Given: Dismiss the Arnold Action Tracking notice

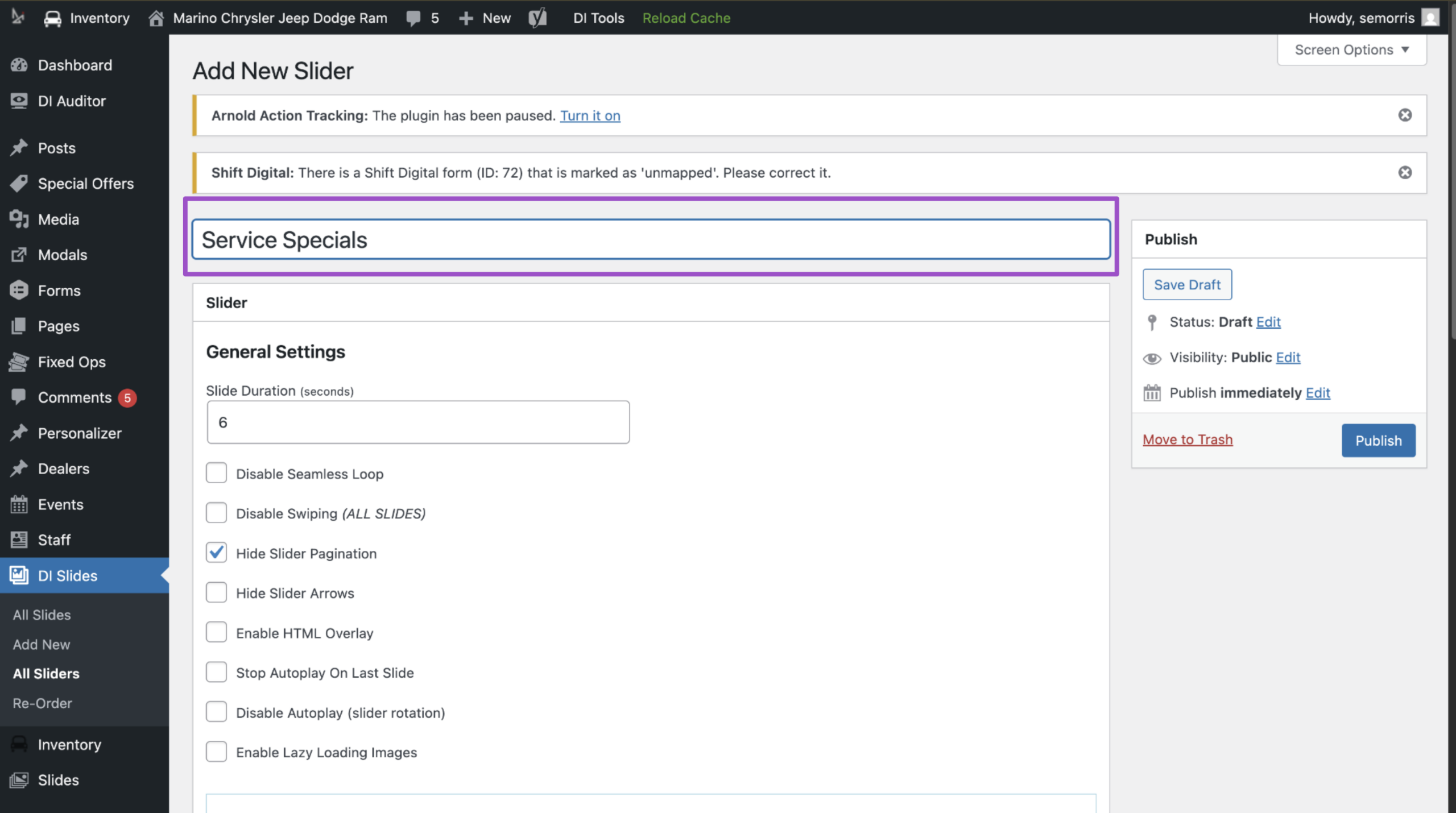Looking at the screenshot, I should (1405, 115).
